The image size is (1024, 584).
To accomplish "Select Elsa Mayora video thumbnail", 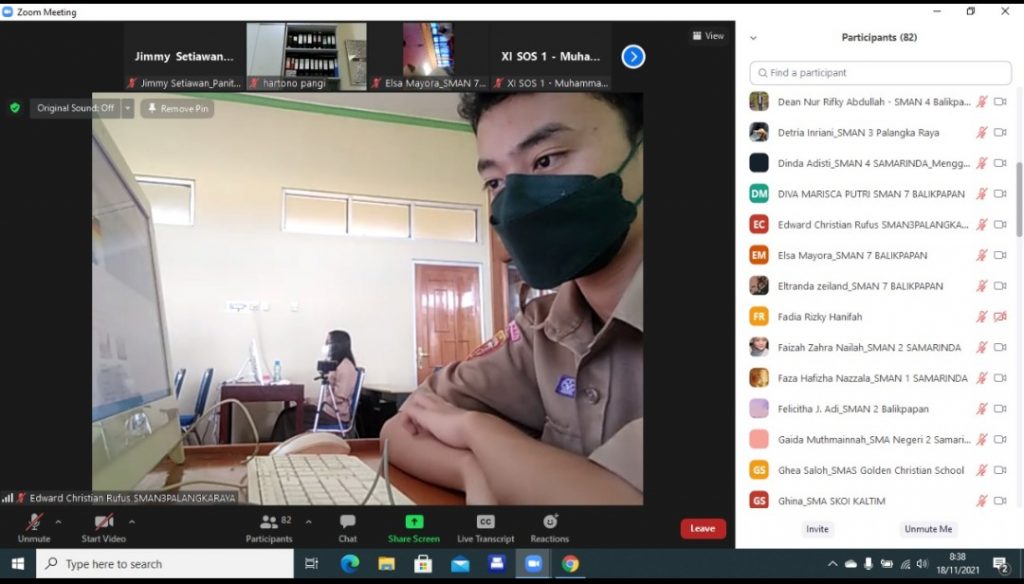I will tap(428, 56).
